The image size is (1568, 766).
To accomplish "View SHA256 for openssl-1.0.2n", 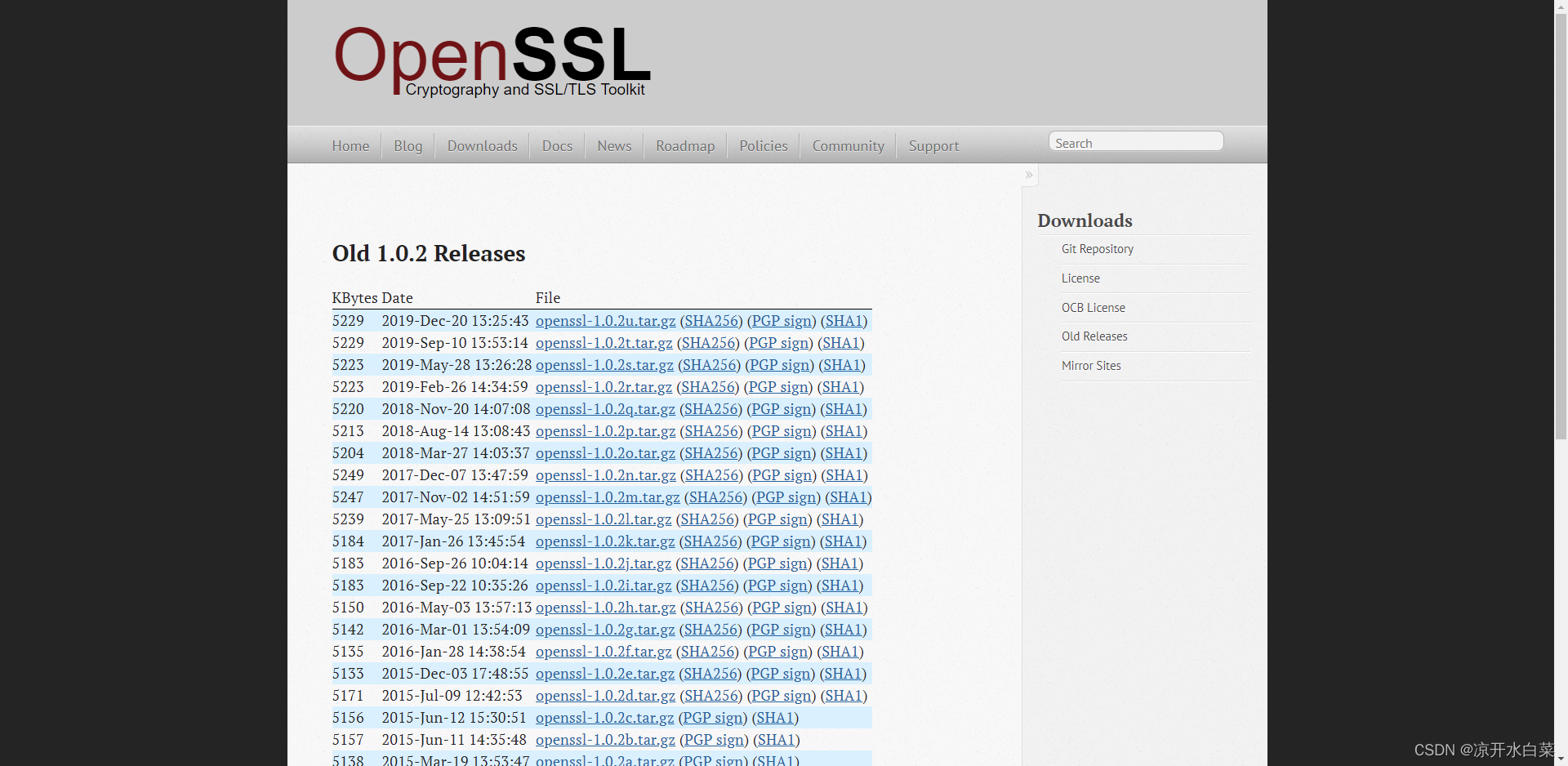I will (711, 475).
